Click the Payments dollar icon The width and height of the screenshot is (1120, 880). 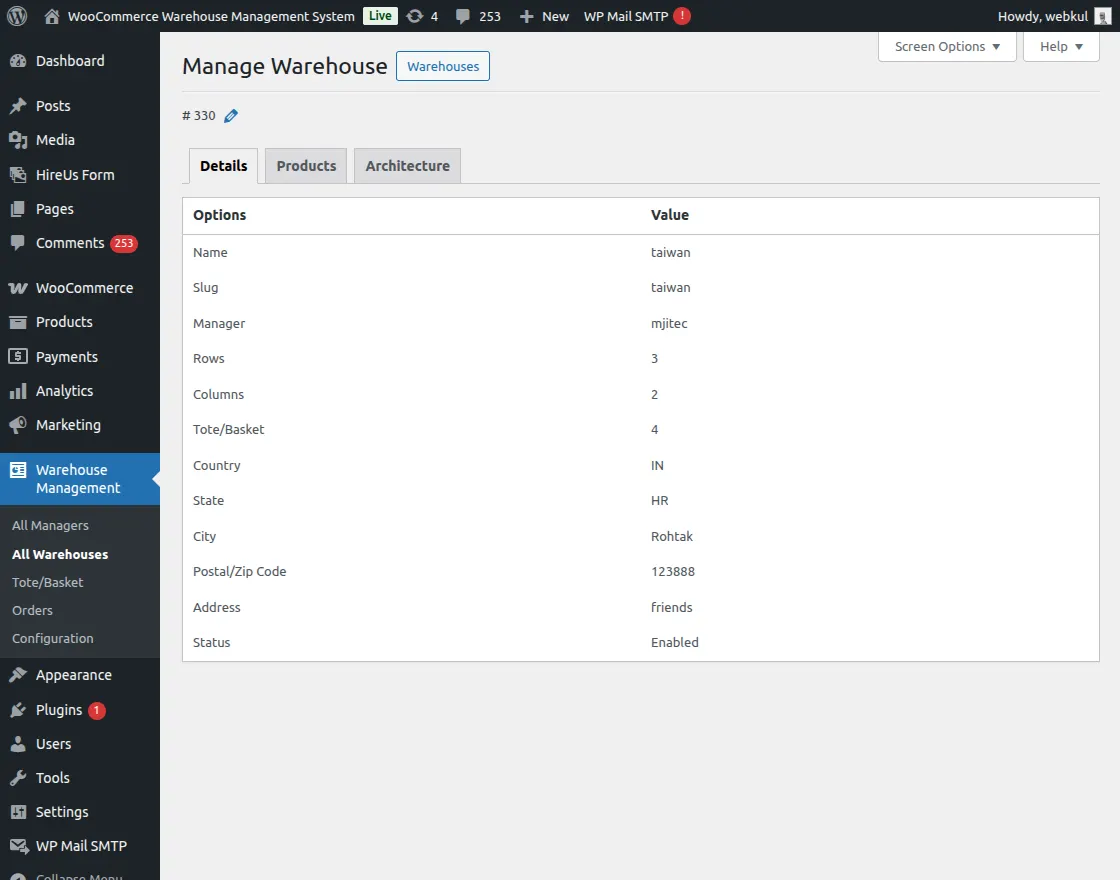18,356
